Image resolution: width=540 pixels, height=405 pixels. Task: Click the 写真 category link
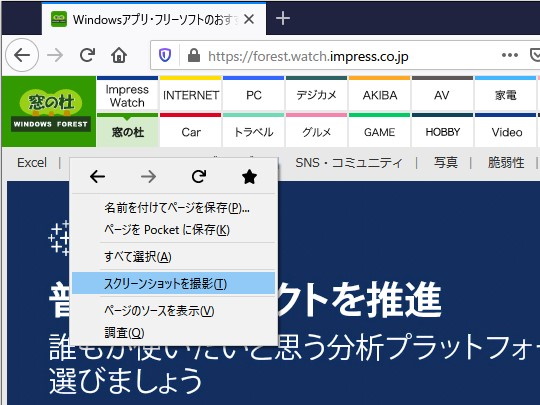(x=446, y=163)
